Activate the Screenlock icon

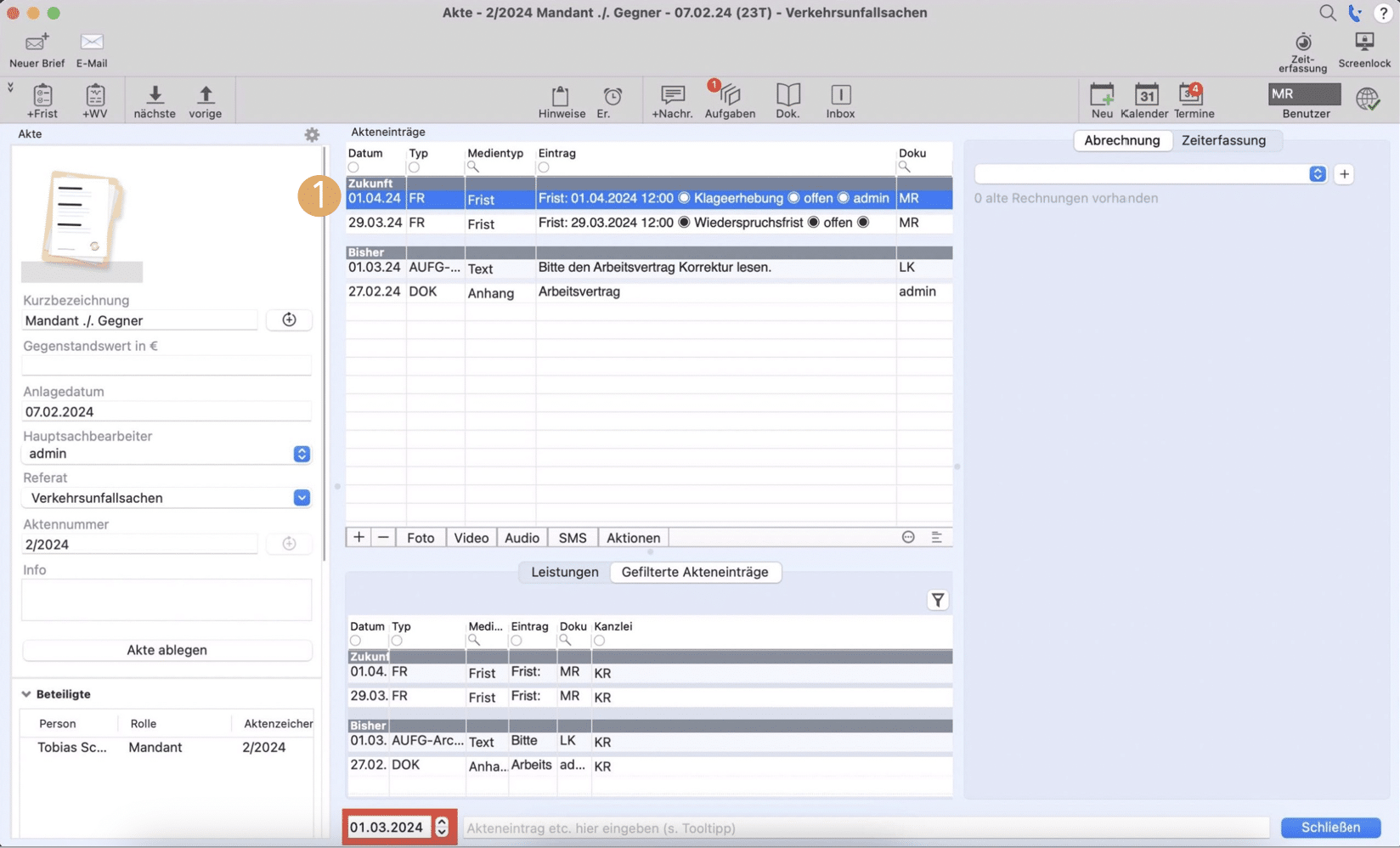click(1364, 50)
